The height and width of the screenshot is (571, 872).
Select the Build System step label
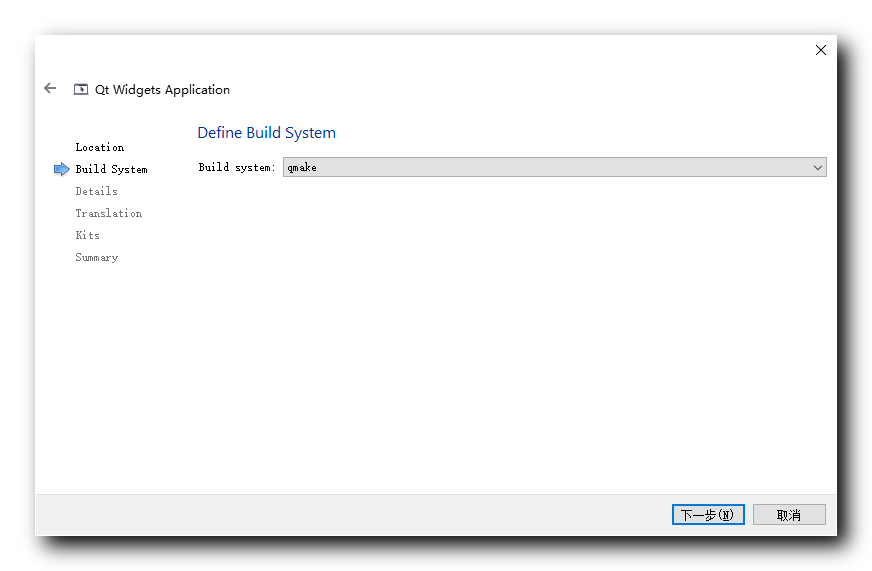point(111,169)
